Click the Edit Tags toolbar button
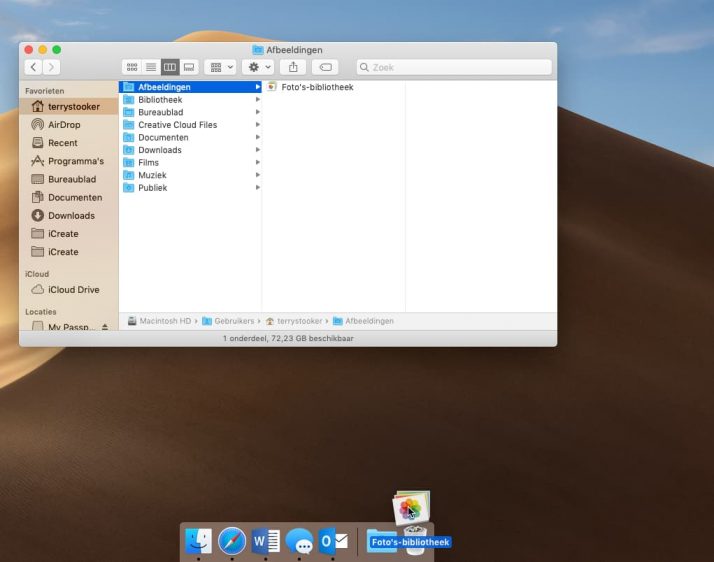 coord(325,67)
